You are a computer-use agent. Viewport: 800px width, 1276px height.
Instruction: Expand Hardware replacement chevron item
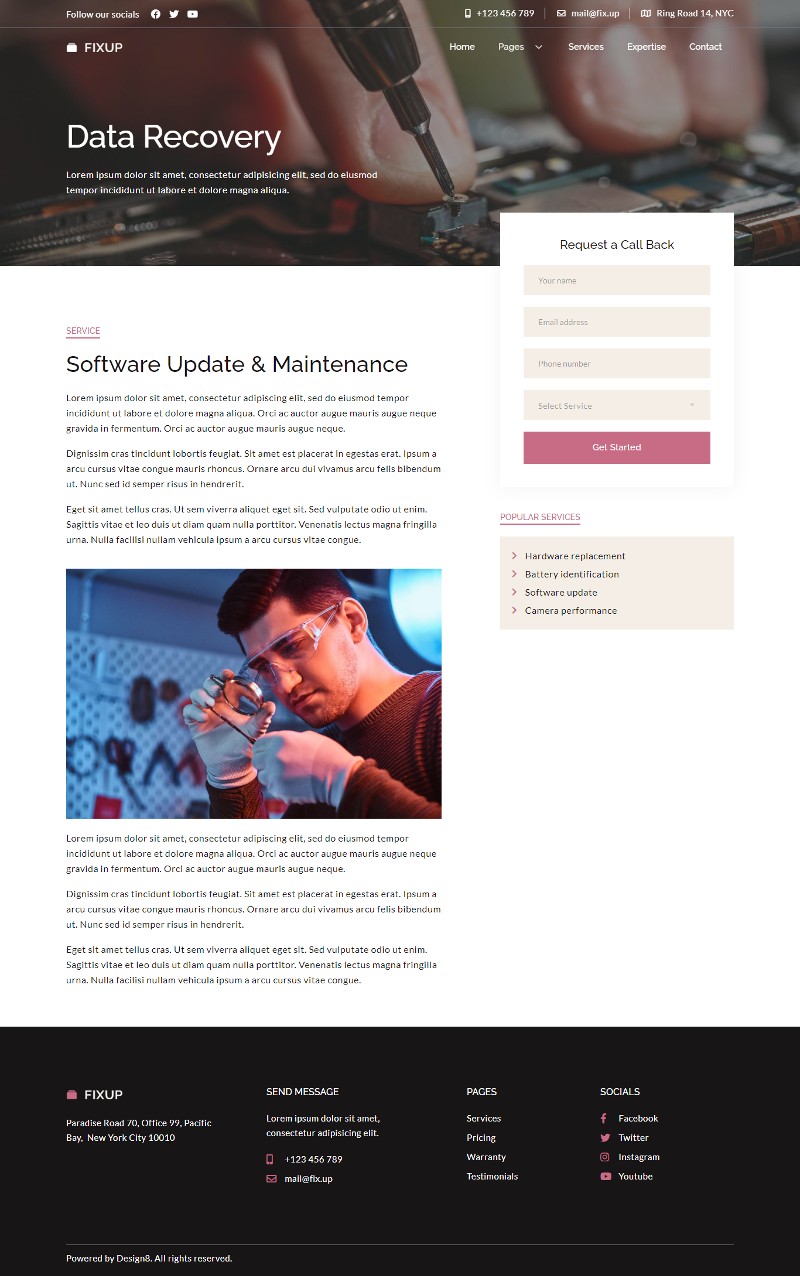[x=514, y=556]
